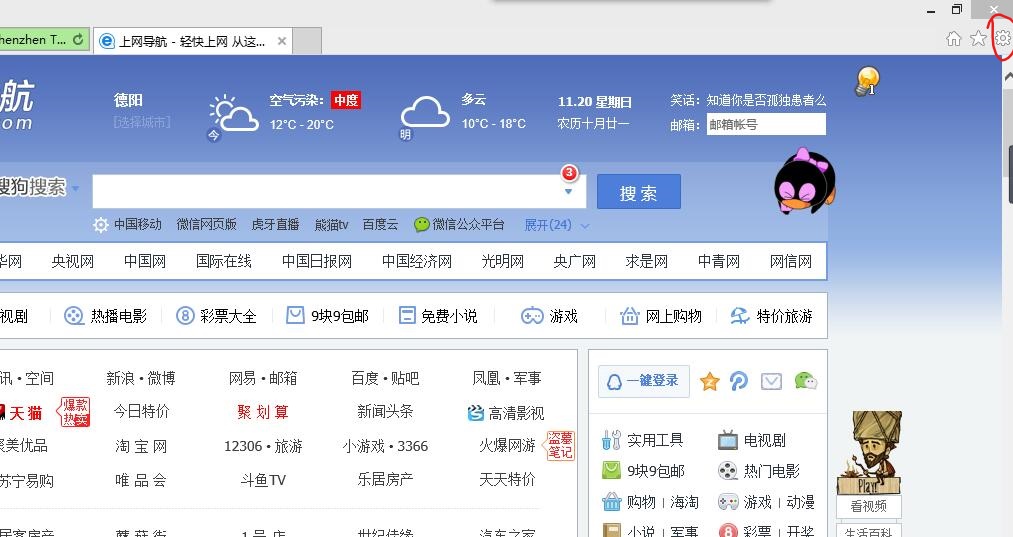Click the 9块9包邮 envelope icon
Viewport: 1013px width, 537px height.
coord(295,315)
